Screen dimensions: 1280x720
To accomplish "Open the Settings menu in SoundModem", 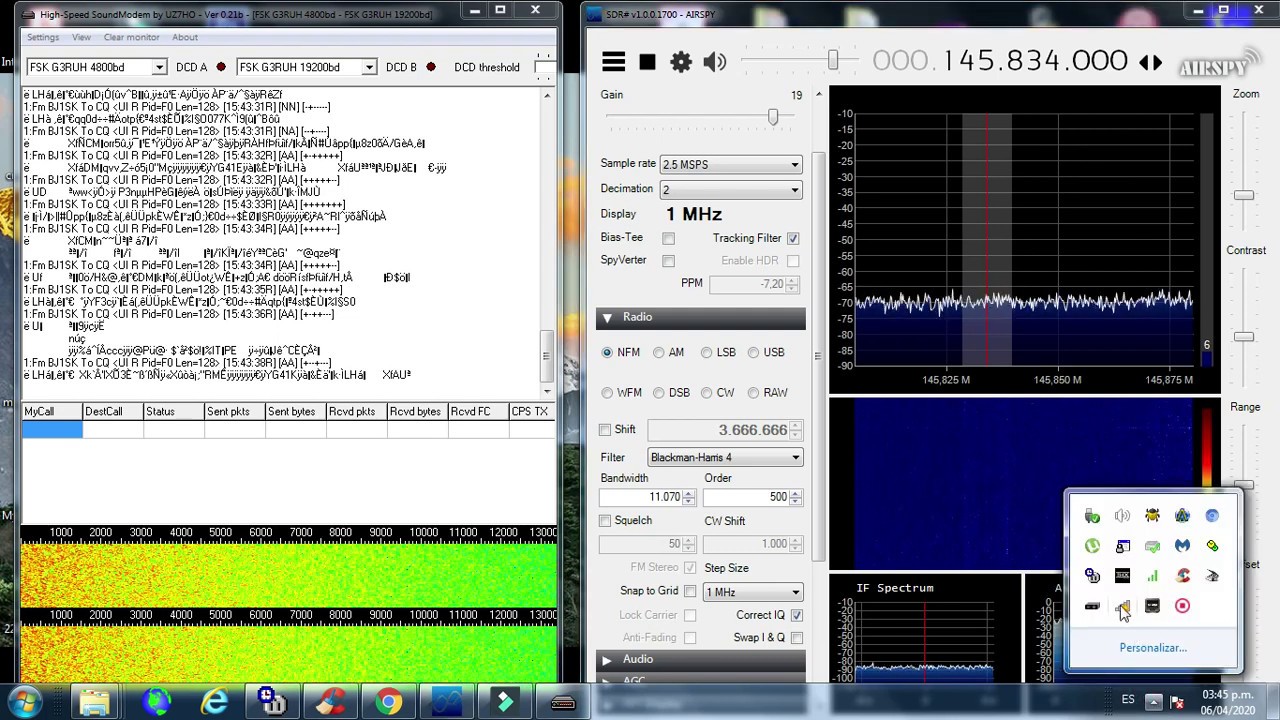I will click(x=43, y=37).
